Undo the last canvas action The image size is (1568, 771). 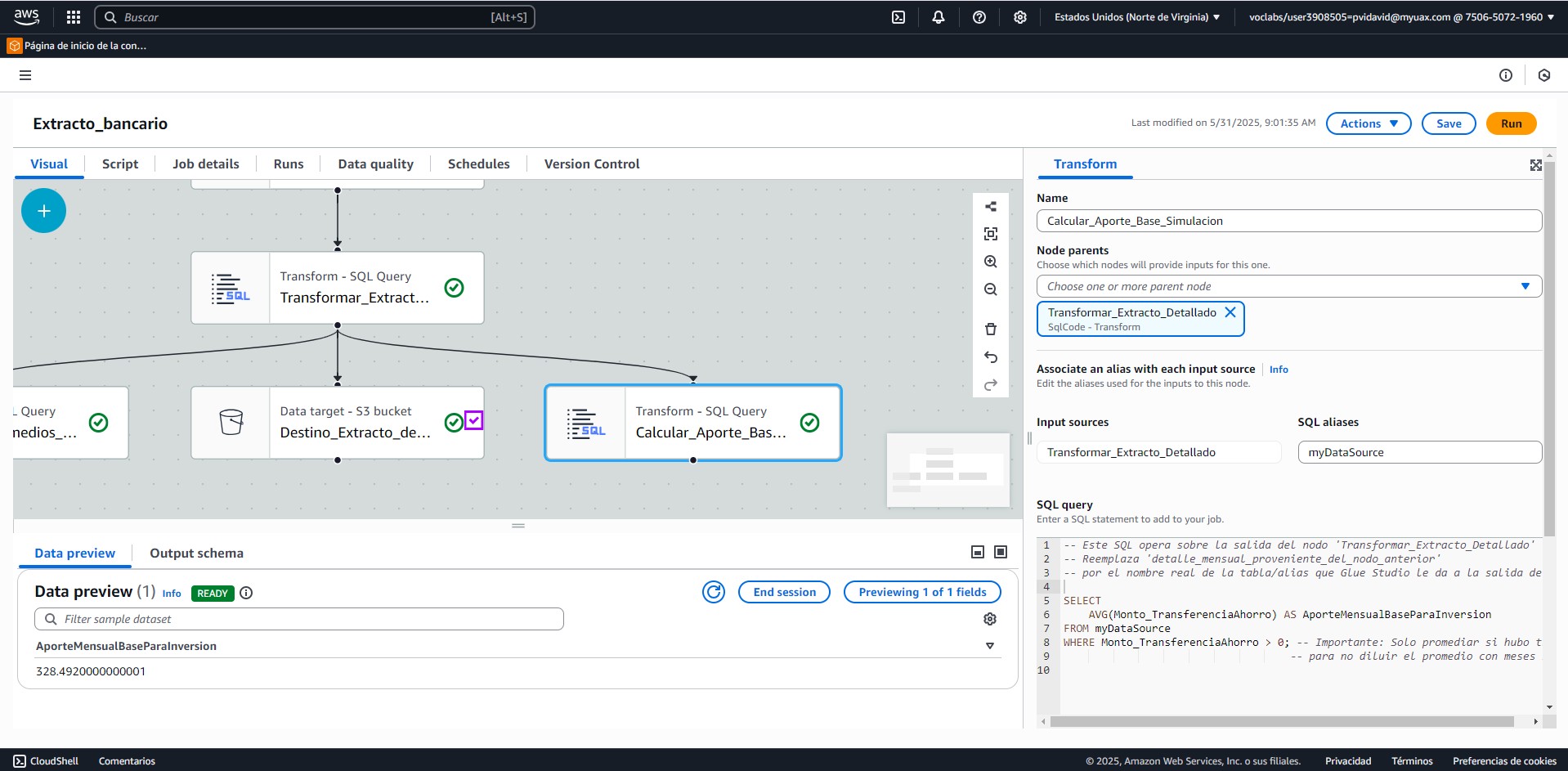coord(991,357)
